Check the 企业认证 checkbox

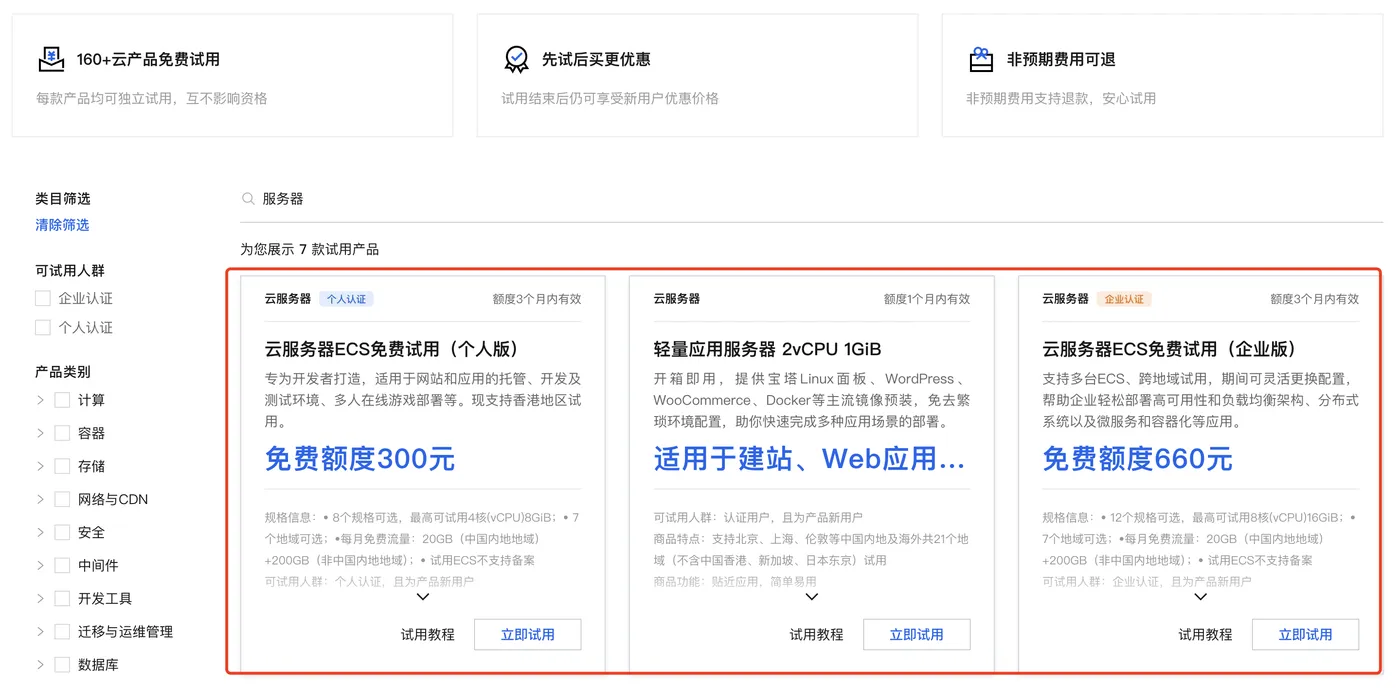(x=42, y=298)
